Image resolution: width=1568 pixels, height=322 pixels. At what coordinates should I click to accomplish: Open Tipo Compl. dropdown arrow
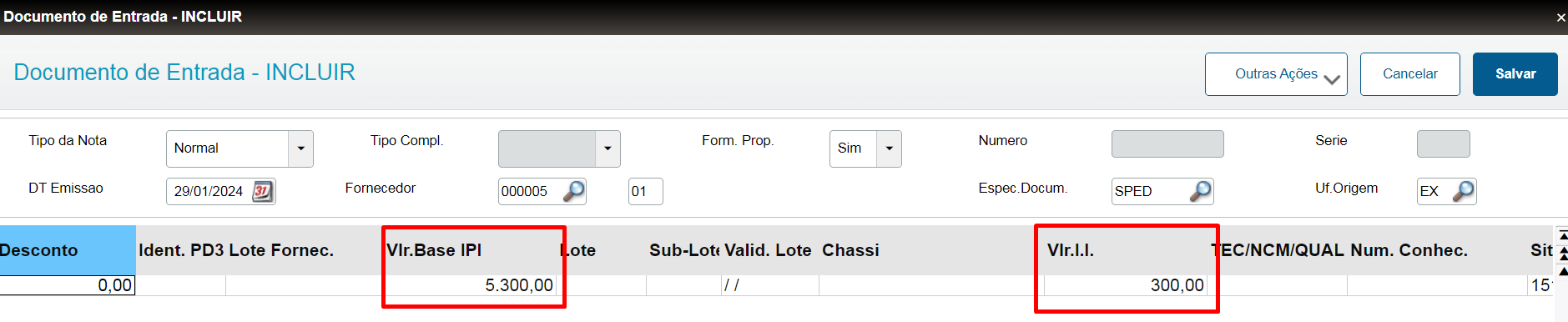pos(608,148)
